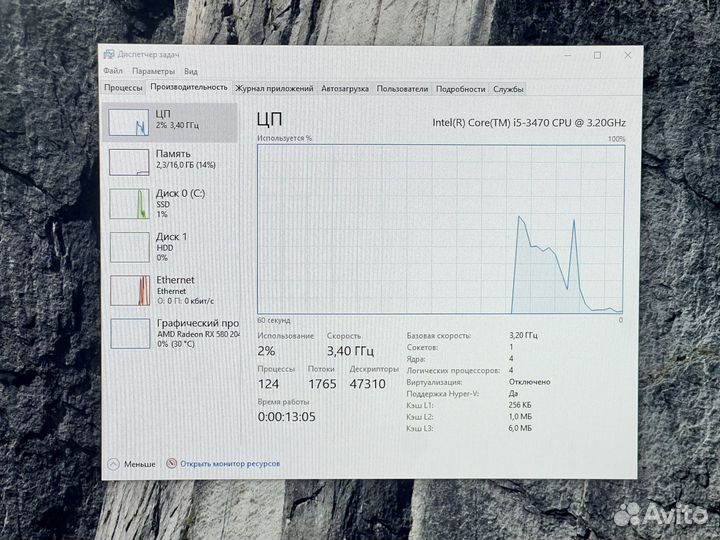Click the Процессы count 124
720x540 pixels.
pos(269,384)
